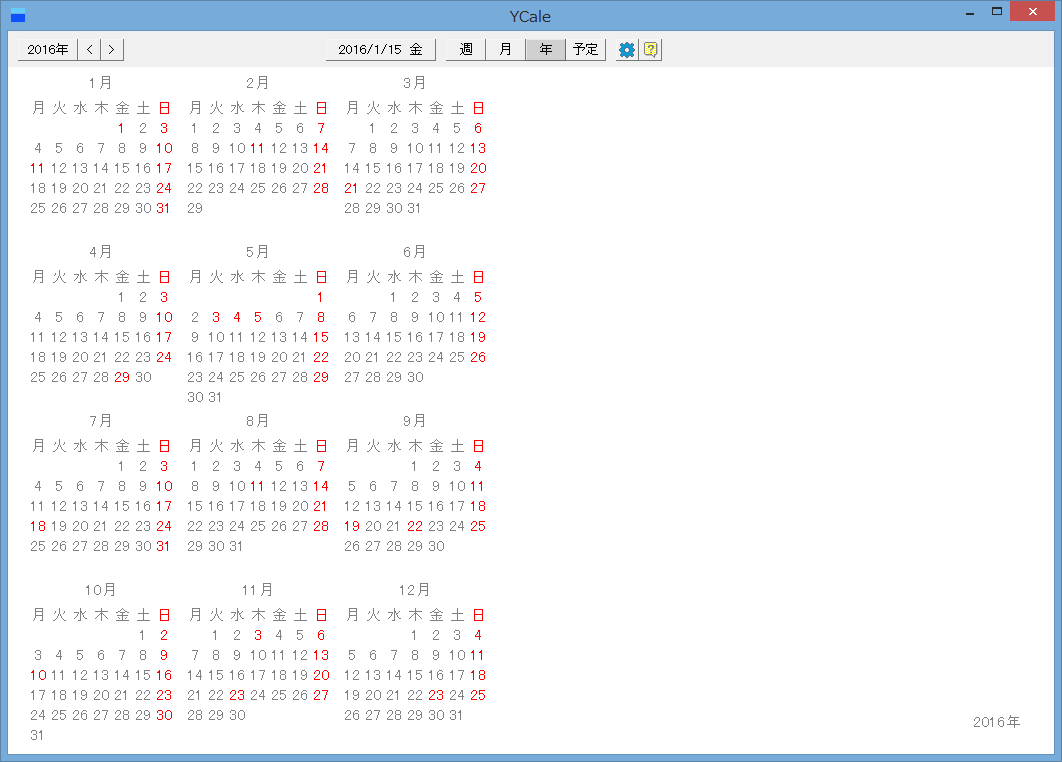Select June 30 date

point(415,377)
